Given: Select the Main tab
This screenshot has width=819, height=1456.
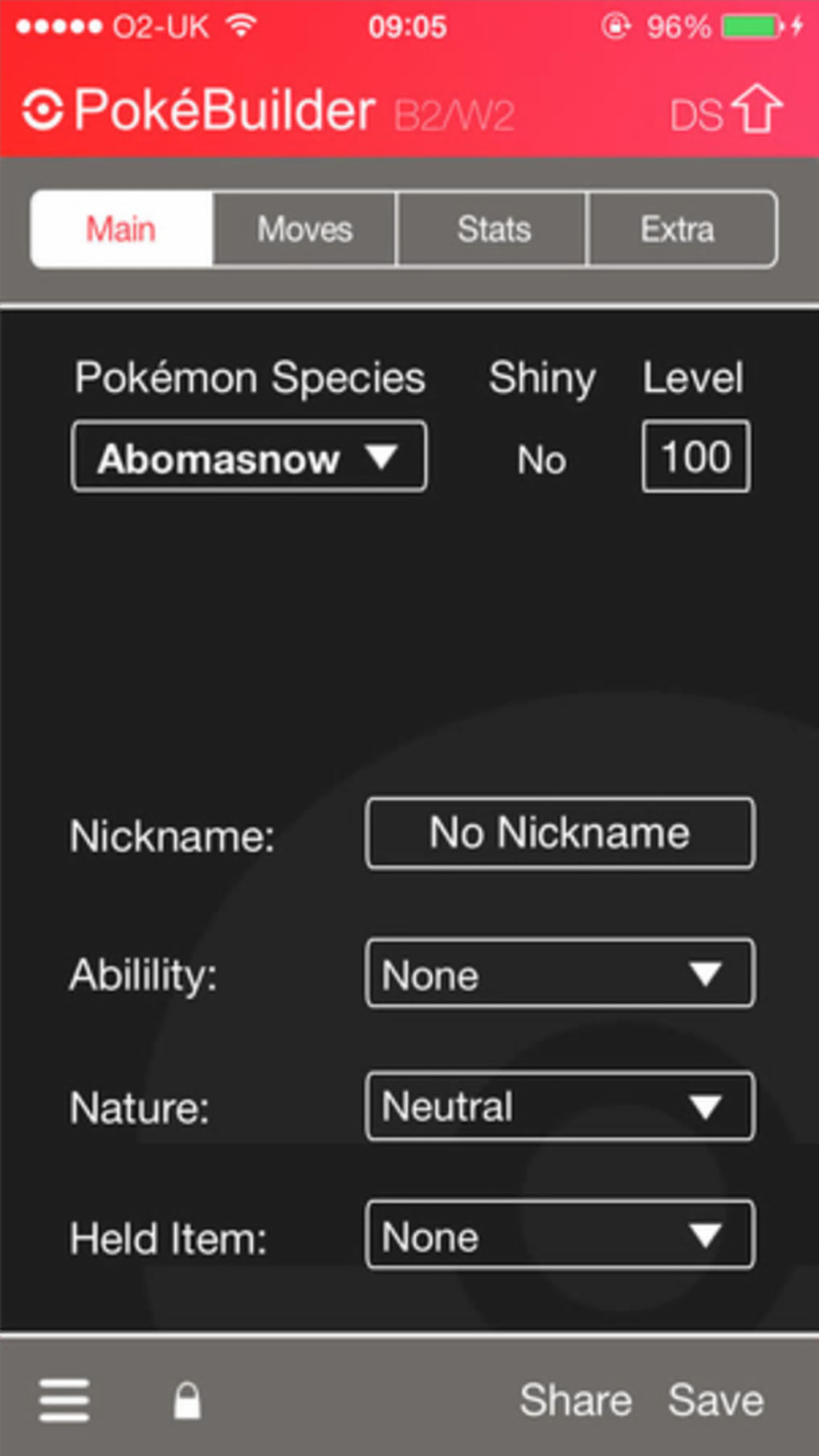Looking at the screenshot, I should [x=122, y=229].
